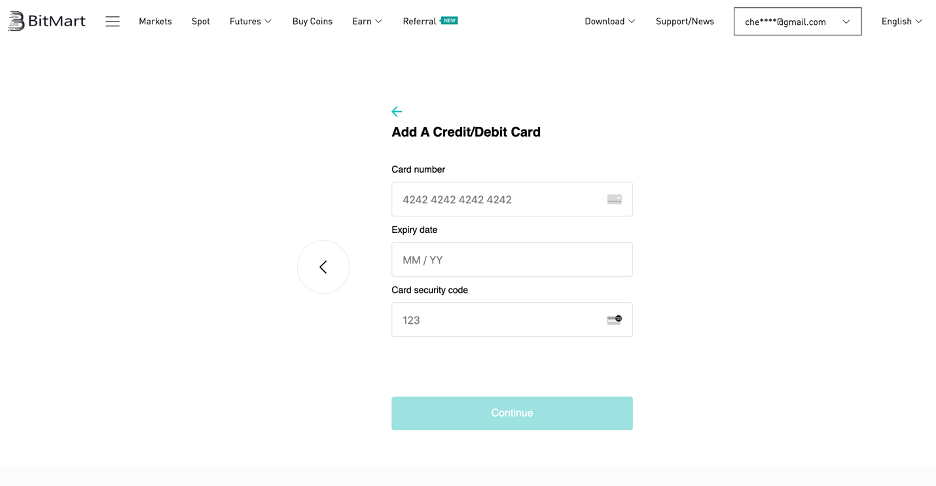
Task: Open the account email dropdown
Action: click(798, 21)
